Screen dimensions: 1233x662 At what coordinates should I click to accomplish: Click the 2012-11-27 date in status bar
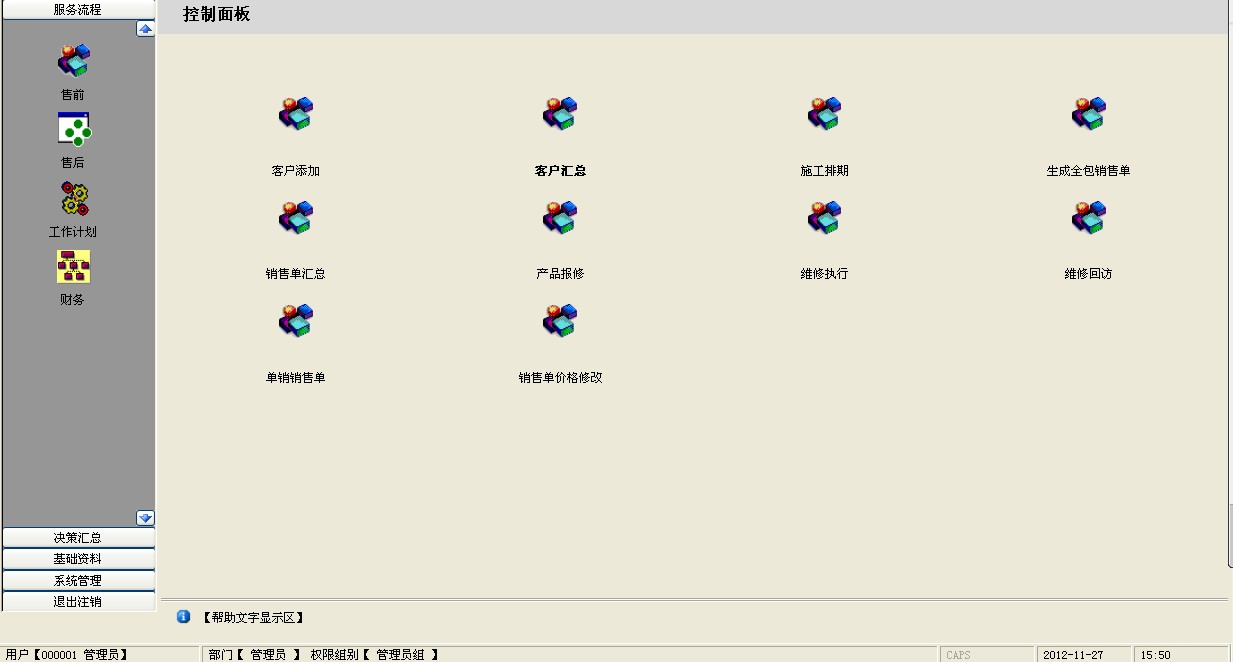1073,655
